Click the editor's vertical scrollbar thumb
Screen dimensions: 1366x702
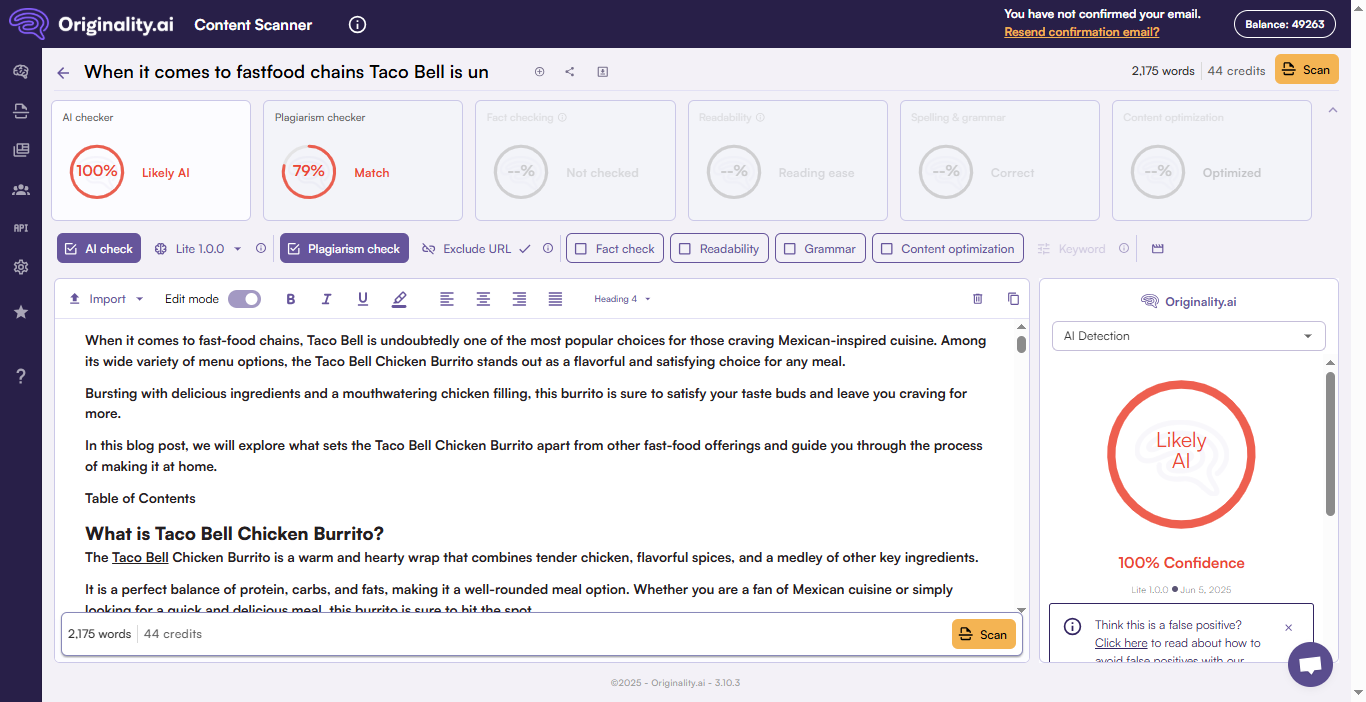pos(1021,343)
